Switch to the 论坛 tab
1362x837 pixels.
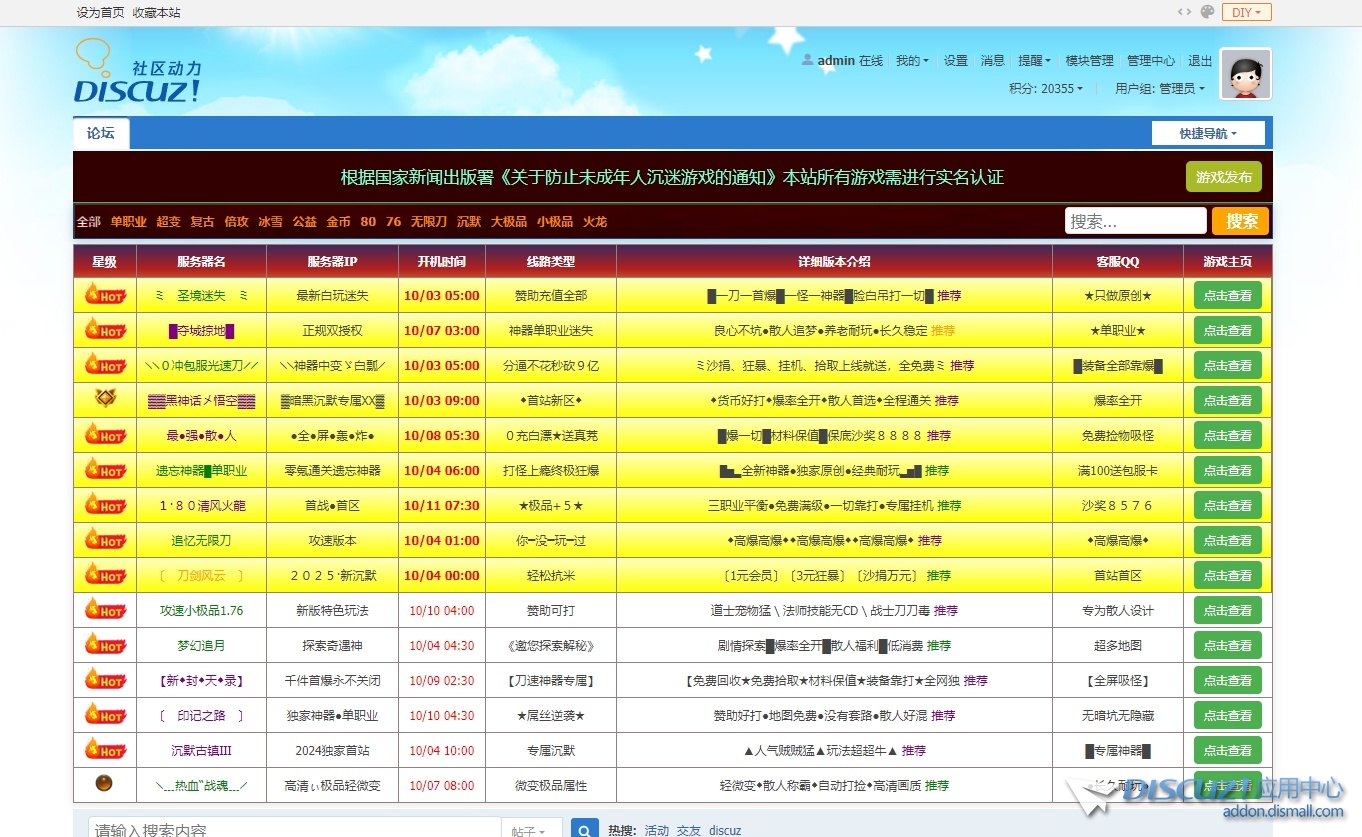tap(101, 133)
